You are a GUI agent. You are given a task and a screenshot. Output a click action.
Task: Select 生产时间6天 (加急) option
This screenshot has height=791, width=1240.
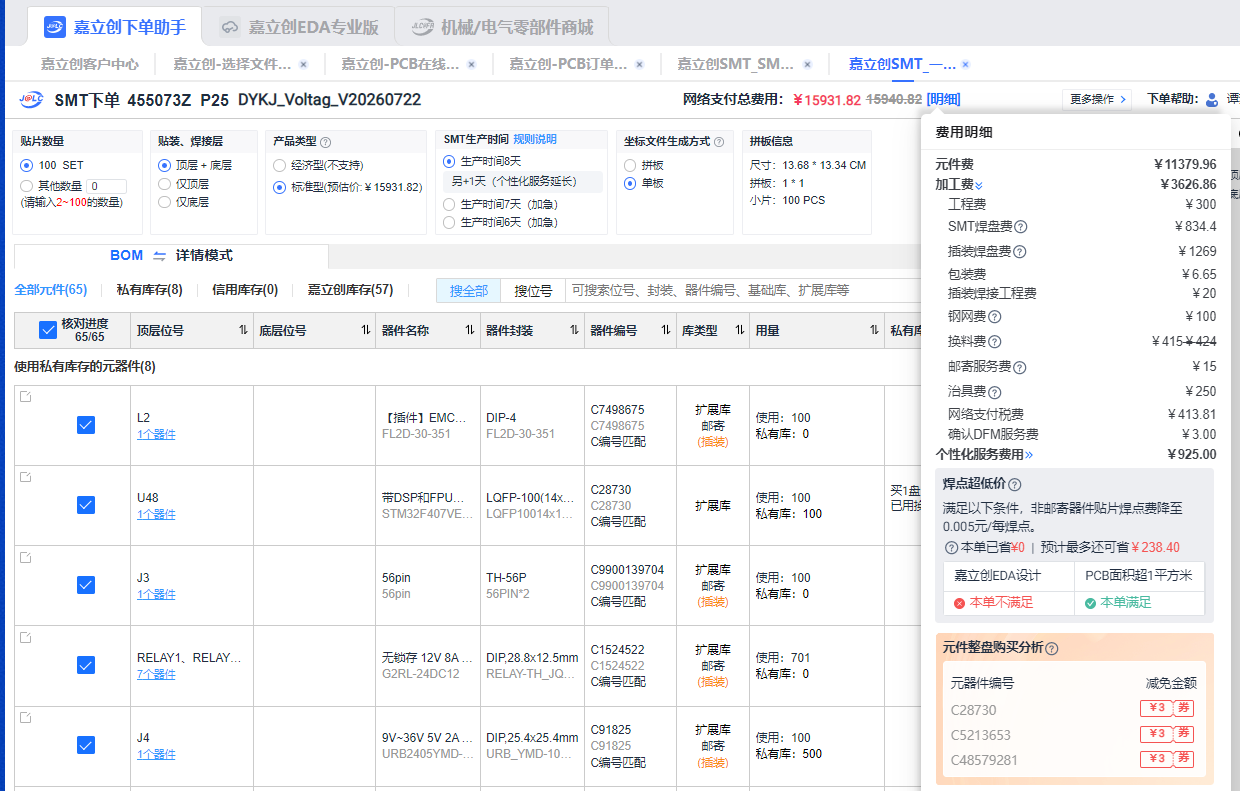pyautogui.click(x=450, y=222)
